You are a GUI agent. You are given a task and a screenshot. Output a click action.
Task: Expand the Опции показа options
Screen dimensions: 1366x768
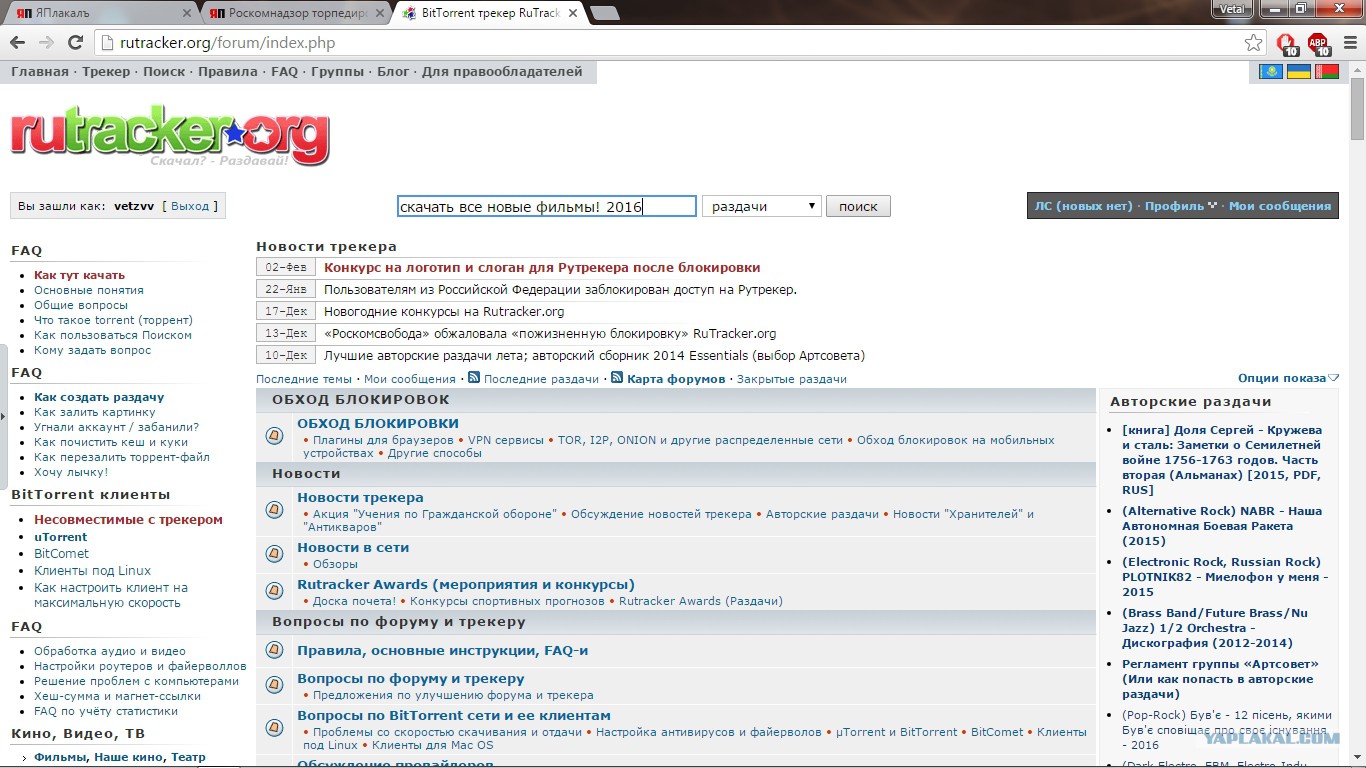(x=1288, y=378)
